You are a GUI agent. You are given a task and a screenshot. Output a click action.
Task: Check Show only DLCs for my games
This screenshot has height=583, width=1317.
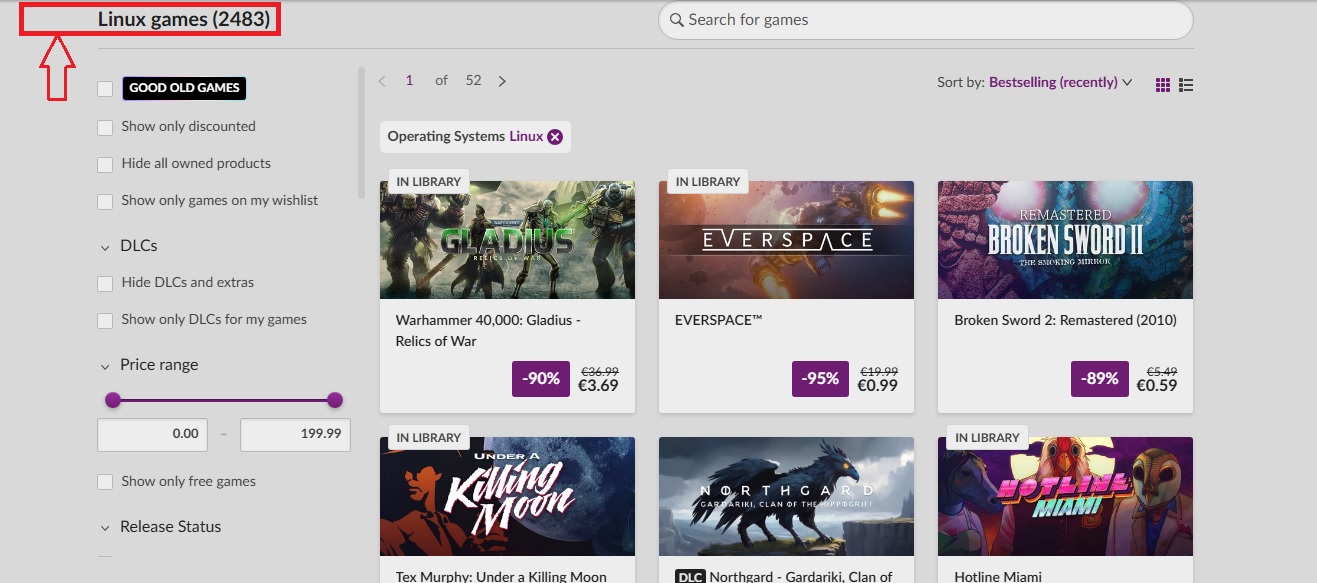[x=105, y=320]
